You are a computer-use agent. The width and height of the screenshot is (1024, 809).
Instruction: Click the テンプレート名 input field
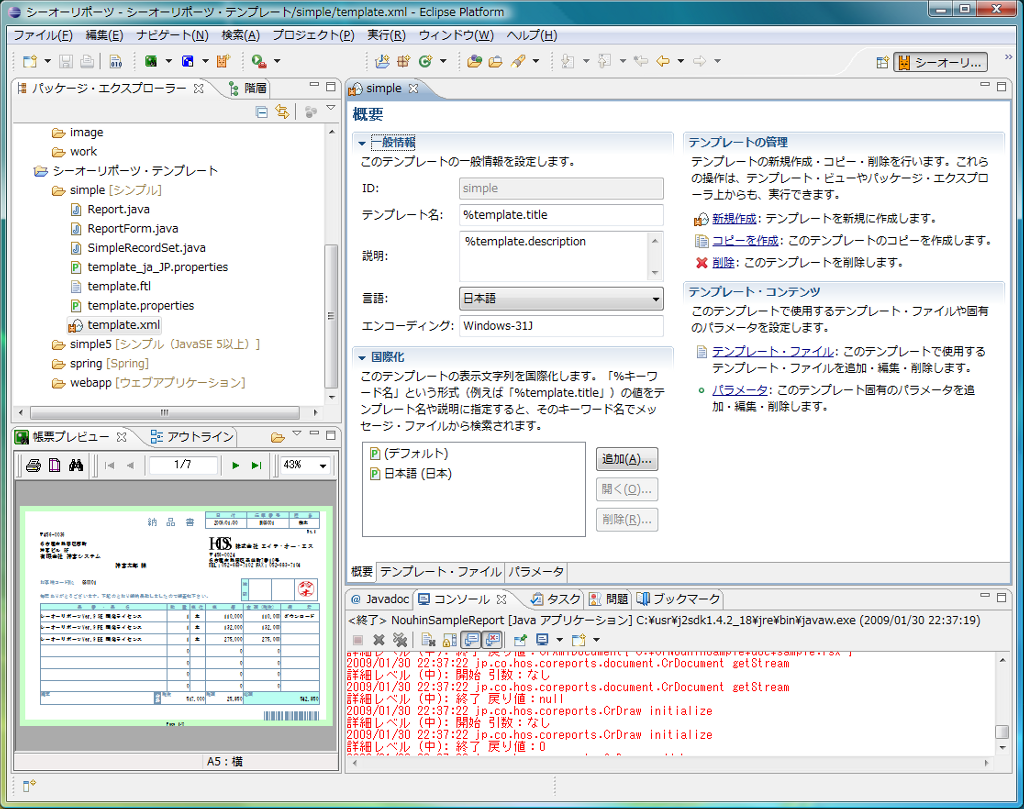(x=561, y=215)
